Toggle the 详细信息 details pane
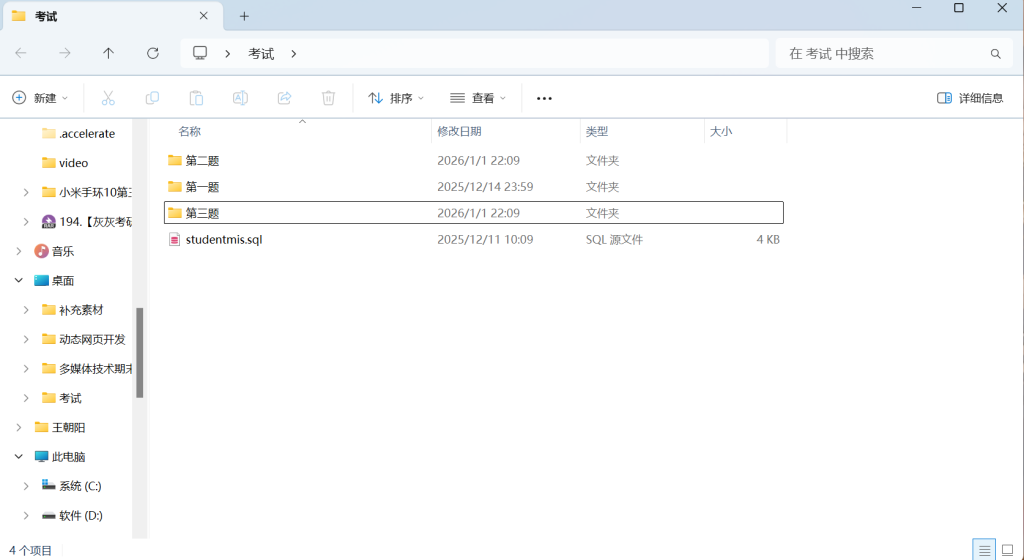The image size is (1024, 560). click(970, 98)
